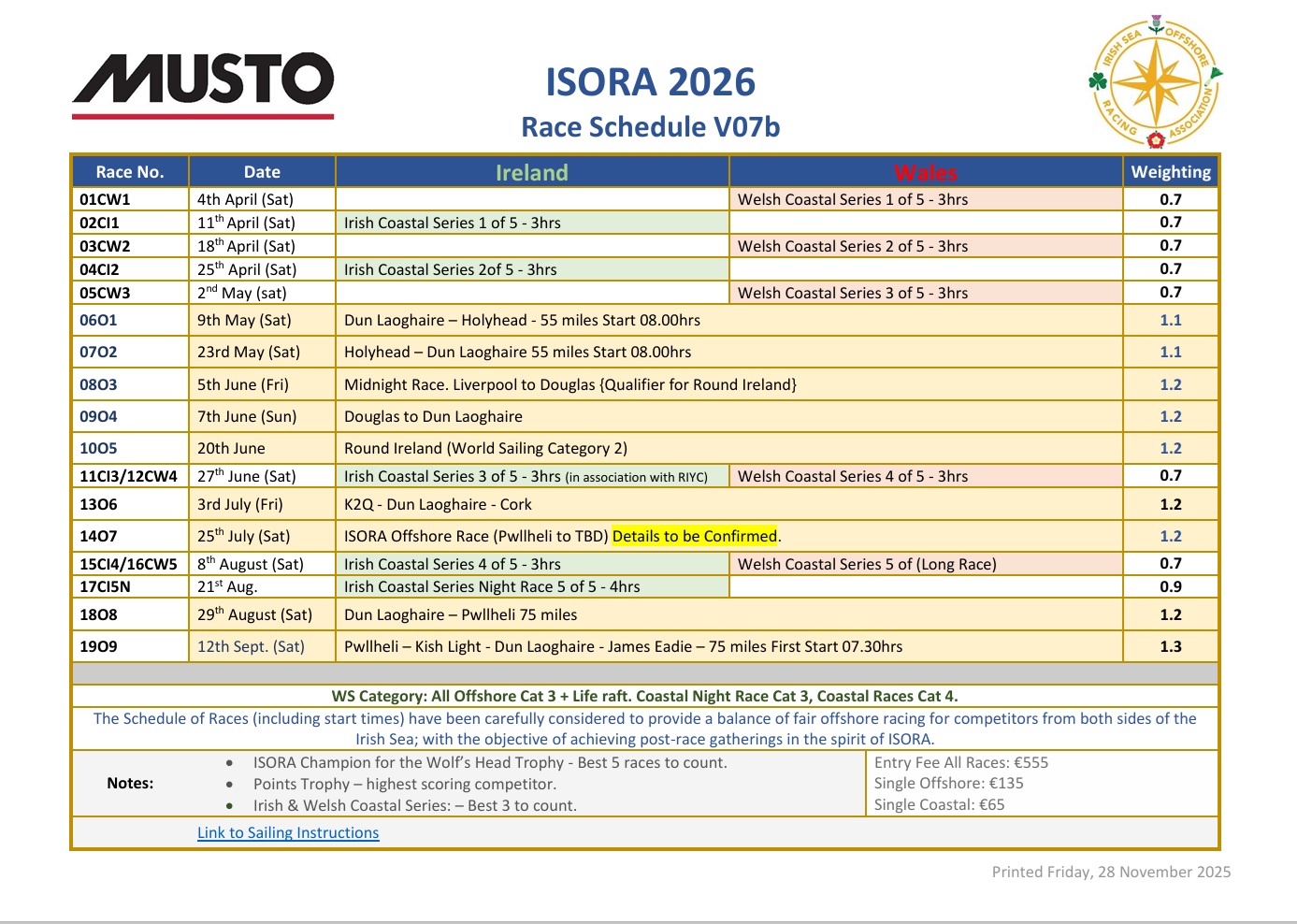This screenshot has width=1297, height=924.
Task: Select the thistle at the logo top
Action: [x=1156, y=22]
